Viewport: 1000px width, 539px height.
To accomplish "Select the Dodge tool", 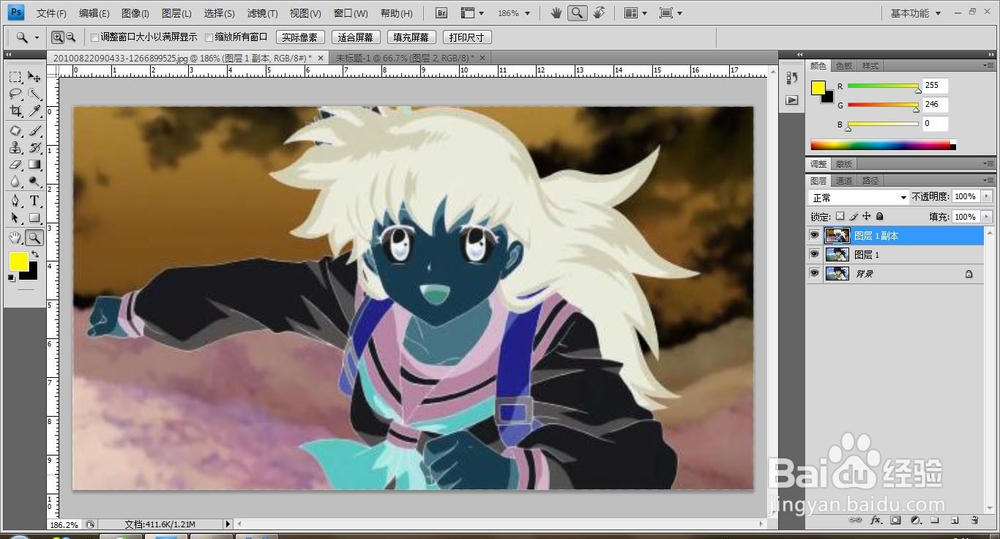I will pyautogui.click(x=34, y=182).
